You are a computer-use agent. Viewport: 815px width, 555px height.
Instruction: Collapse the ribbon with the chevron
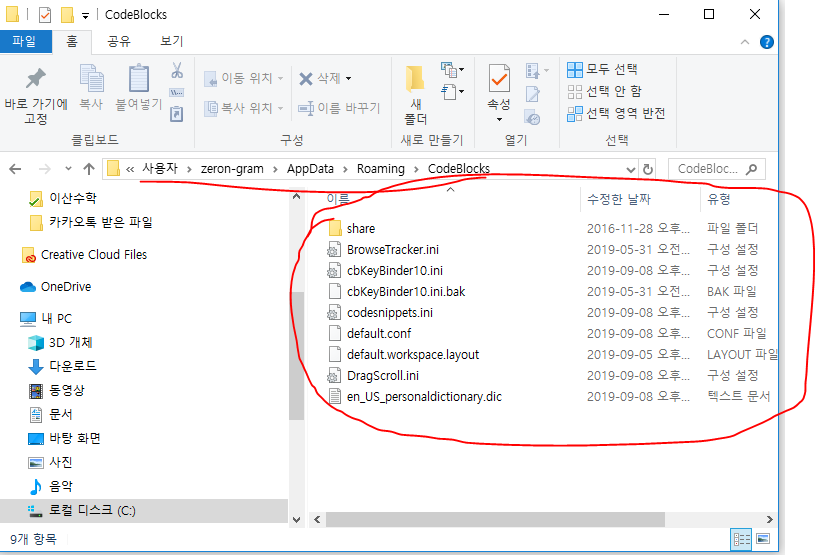point(745,42)
